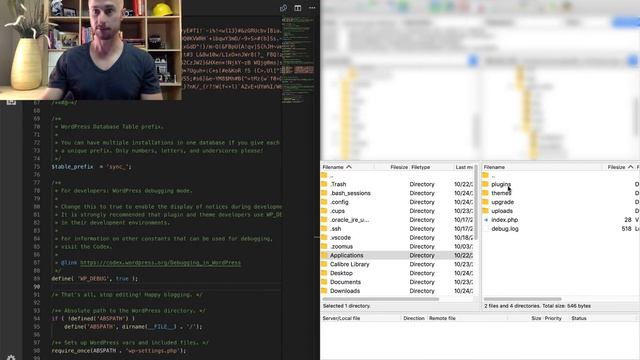
Task: Select the Desktop folder in local pane
Action: [x=341, y=273]
